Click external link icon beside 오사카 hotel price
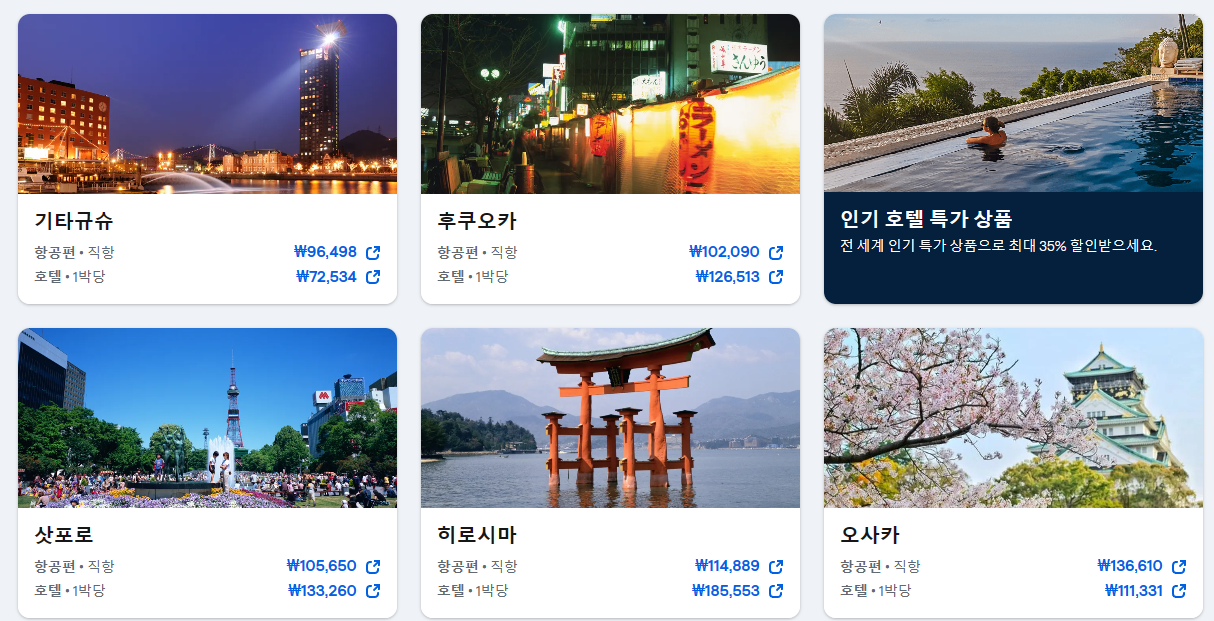1214x621 pixels. tap(1179, 590)
